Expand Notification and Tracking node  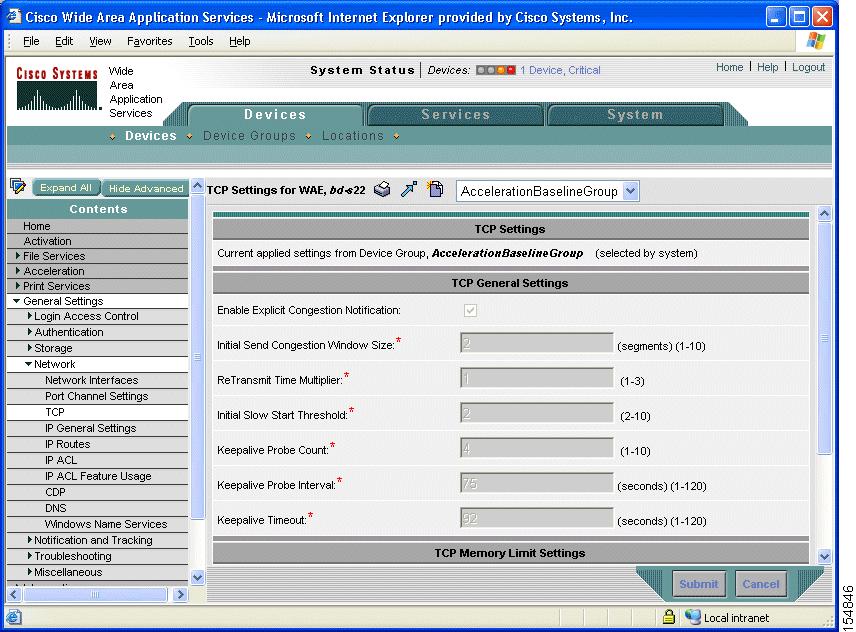pyautogui.click(x=29, y=540)
